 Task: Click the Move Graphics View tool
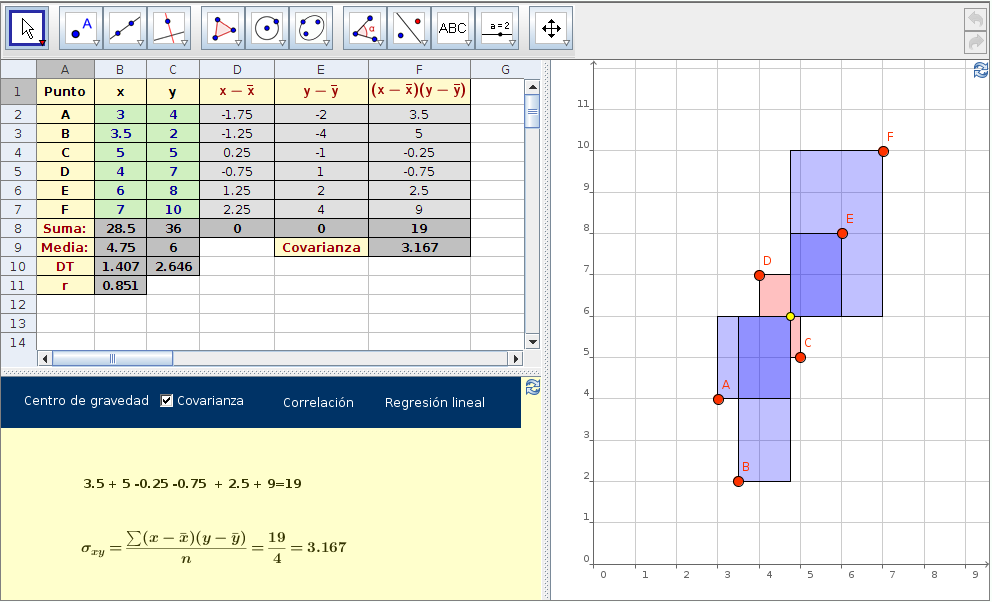click(x=551, y=28)
